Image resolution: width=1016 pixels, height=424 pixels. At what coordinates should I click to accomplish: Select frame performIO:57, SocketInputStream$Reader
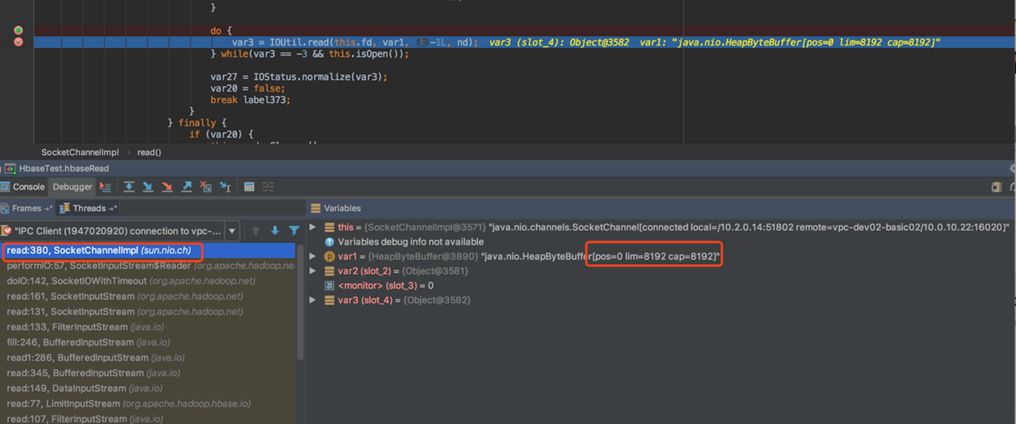(148, 266)
